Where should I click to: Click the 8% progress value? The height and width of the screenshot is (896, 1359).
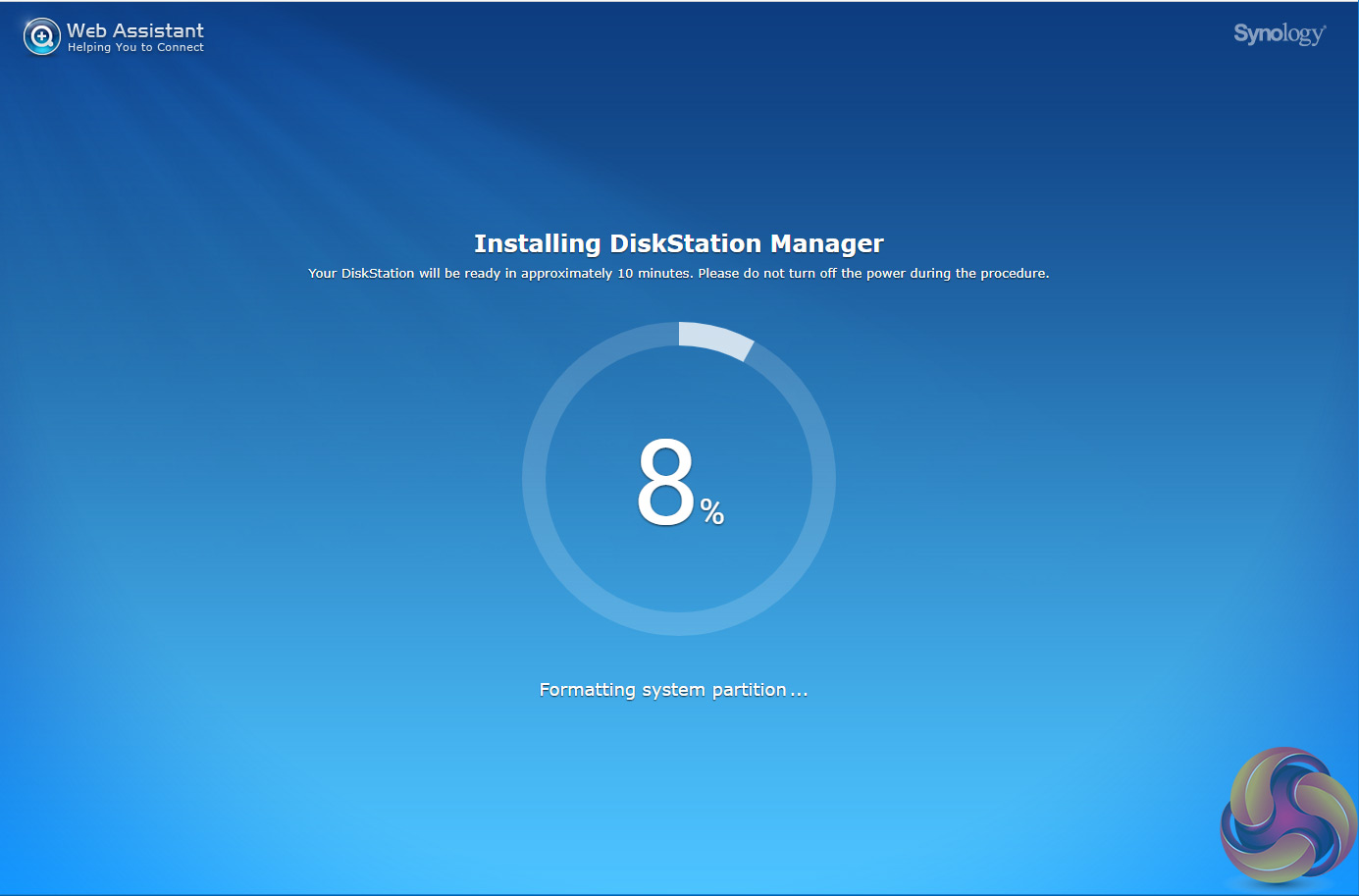(680, 483)
